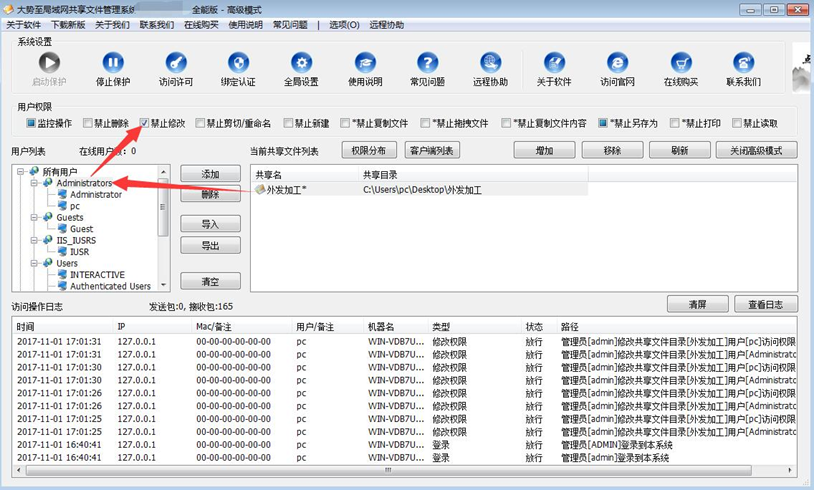
Task: Click the log panel horizontal scrollbar
Action: tap(403, 470)
